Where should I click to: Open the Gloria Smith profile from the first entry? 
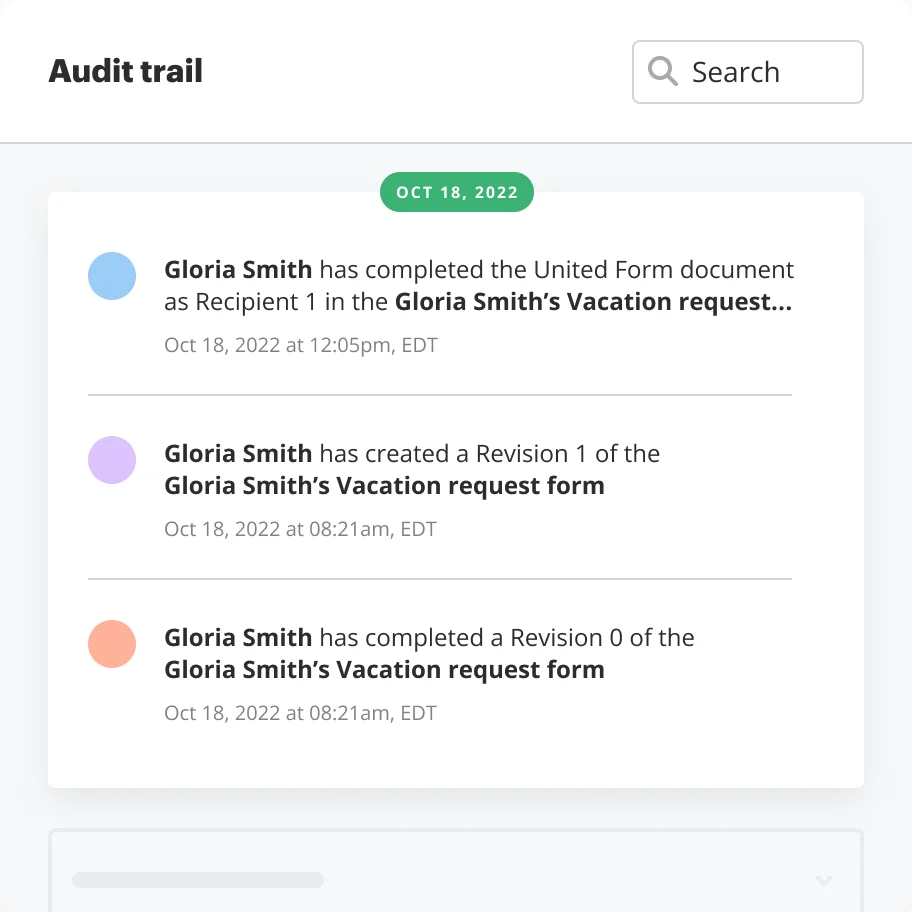[x=237, y=269]
